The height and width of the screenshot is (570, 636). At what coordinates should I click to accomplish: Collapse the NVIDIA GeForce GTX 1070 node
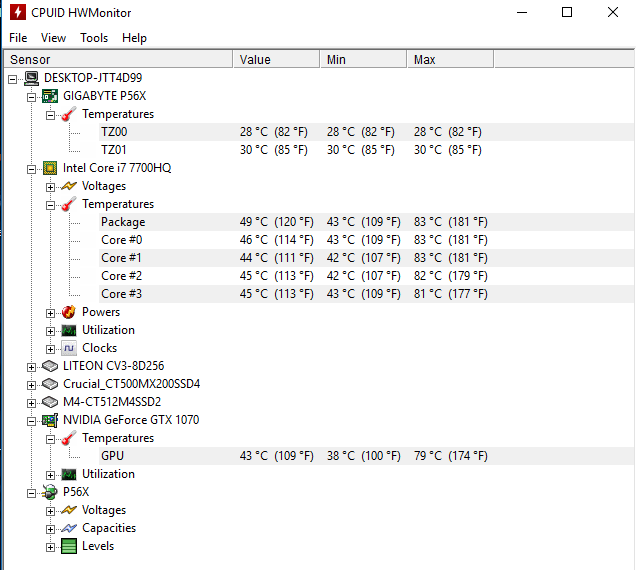(31, 421)
